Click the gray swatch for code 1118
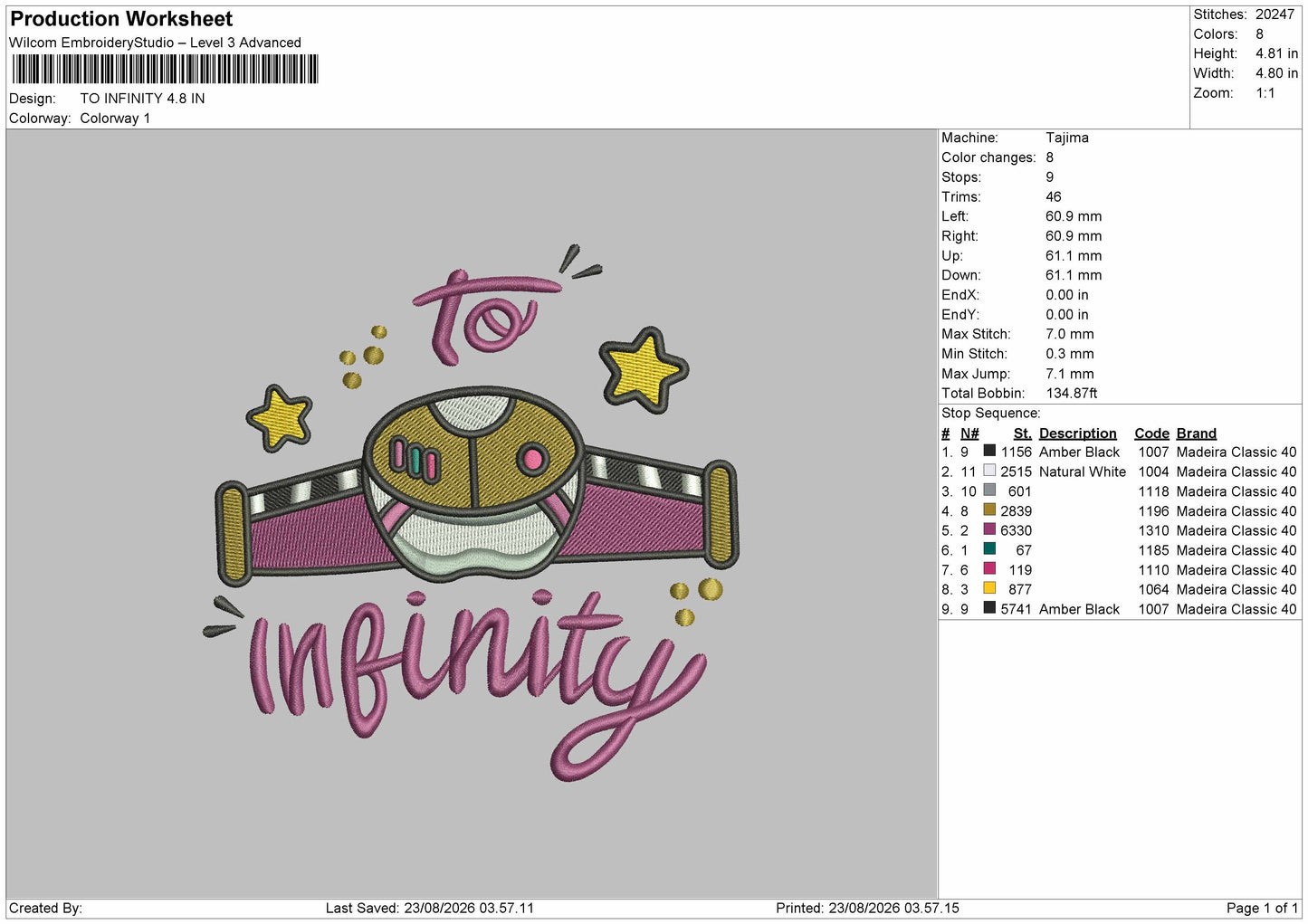1308x924 pixels. click(x=989, y=491)
